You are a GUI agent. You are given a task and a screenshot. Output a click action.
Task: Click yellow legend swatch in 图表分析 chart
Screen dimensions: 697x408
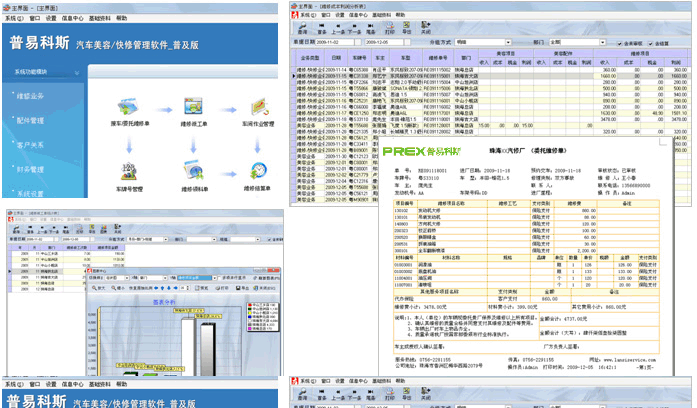point(250,313)
